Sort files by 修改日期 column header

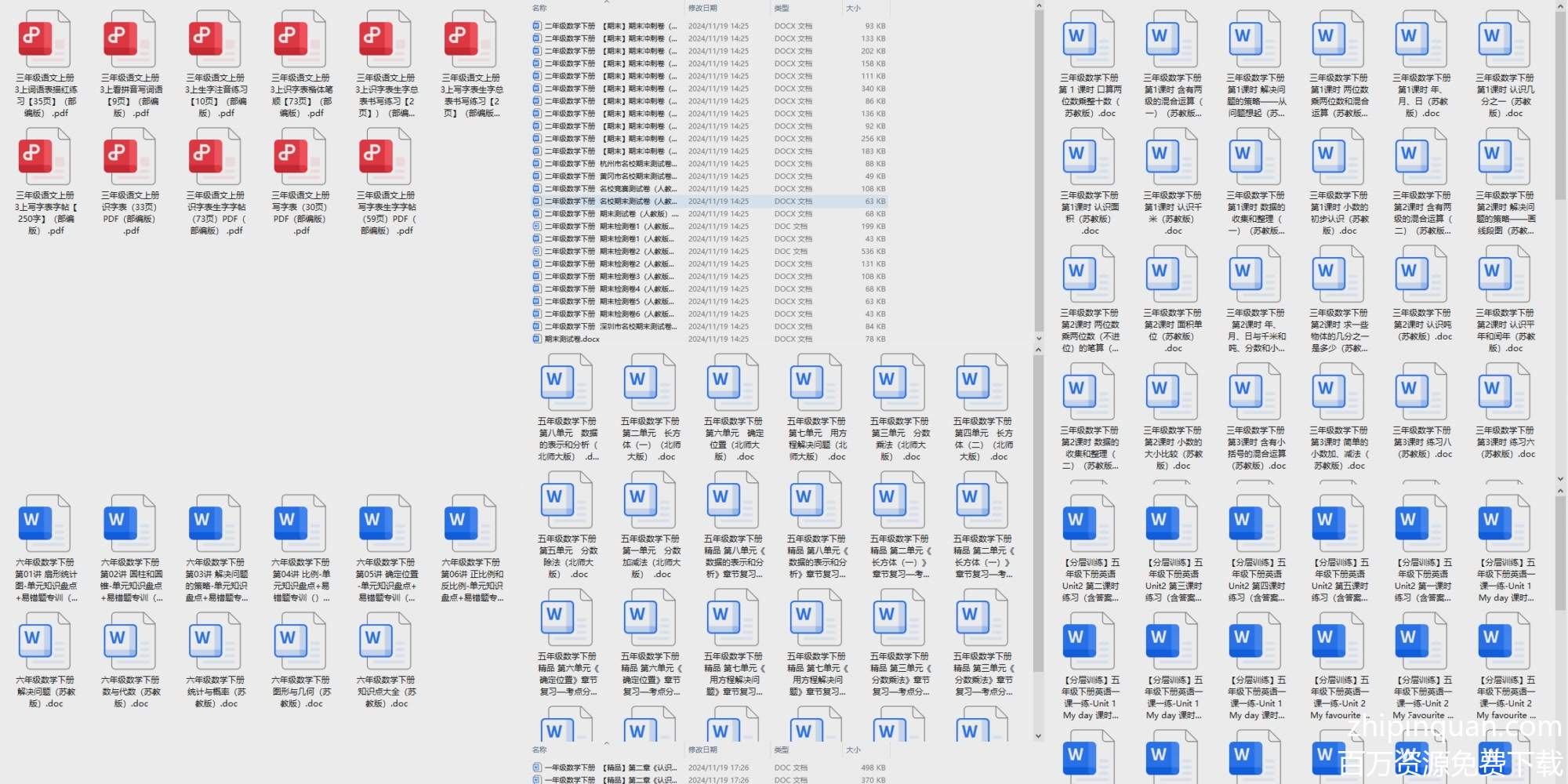(702, 8)
